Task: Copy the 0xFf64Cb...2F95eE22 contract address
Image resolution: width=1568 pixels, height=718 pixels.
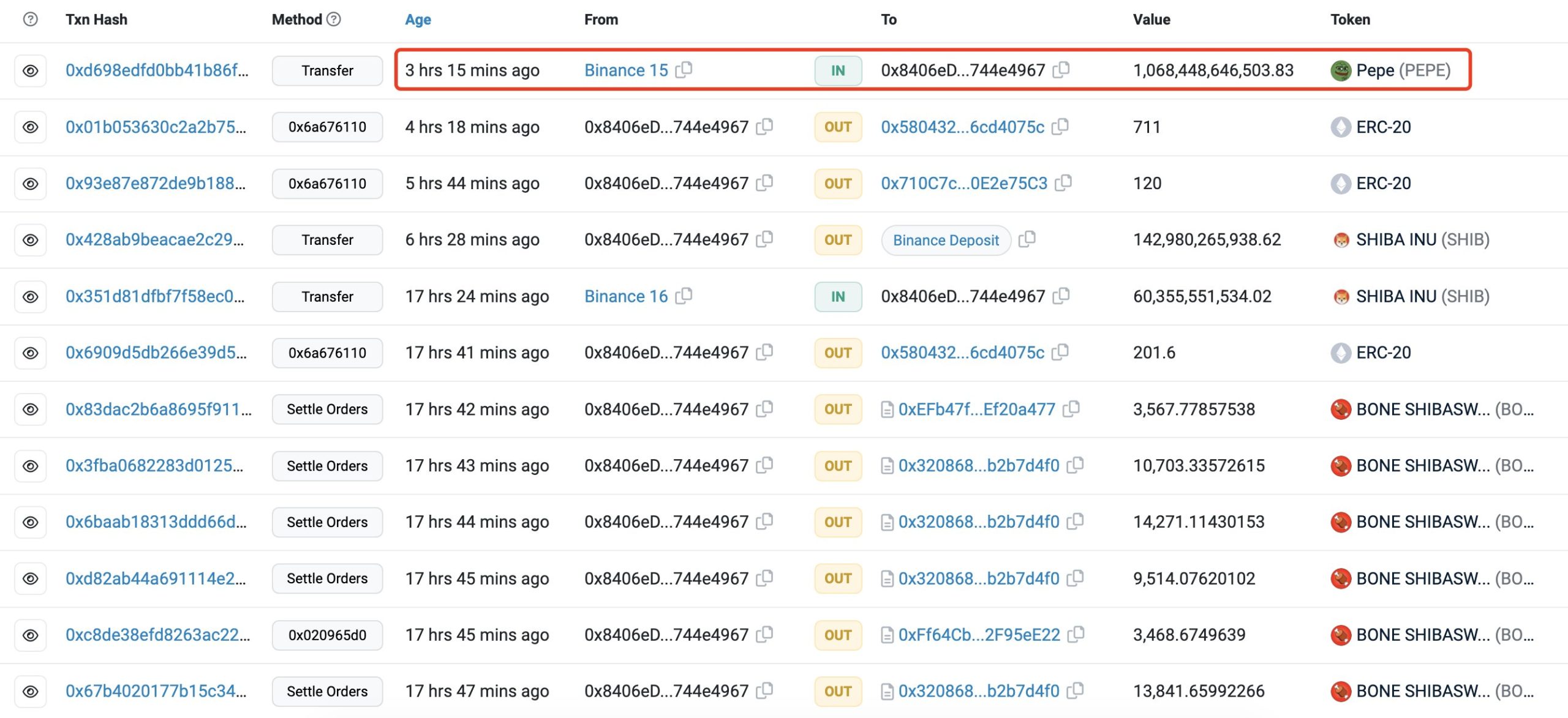Action: tap(1076, 635)
